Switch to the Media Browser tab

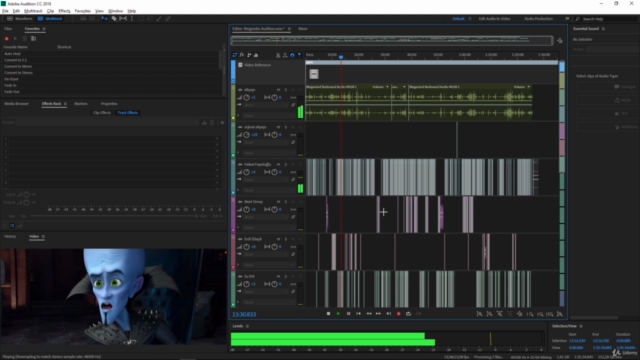click(16, 104)
